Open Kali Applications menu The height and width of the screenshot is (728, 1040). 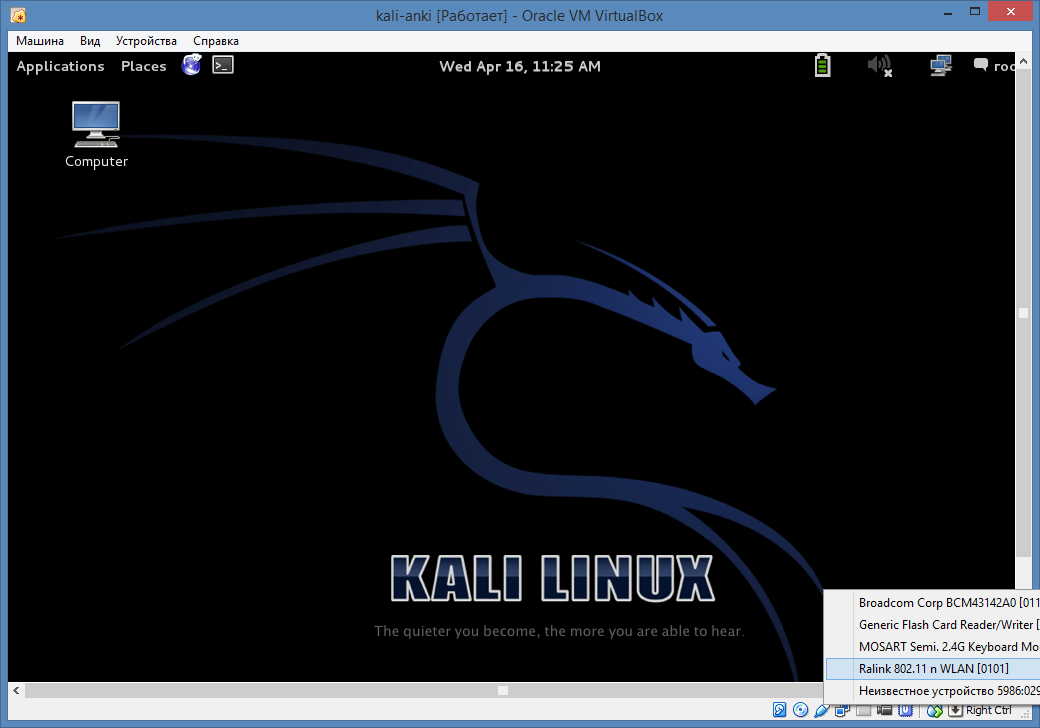(x=60, y=66)
